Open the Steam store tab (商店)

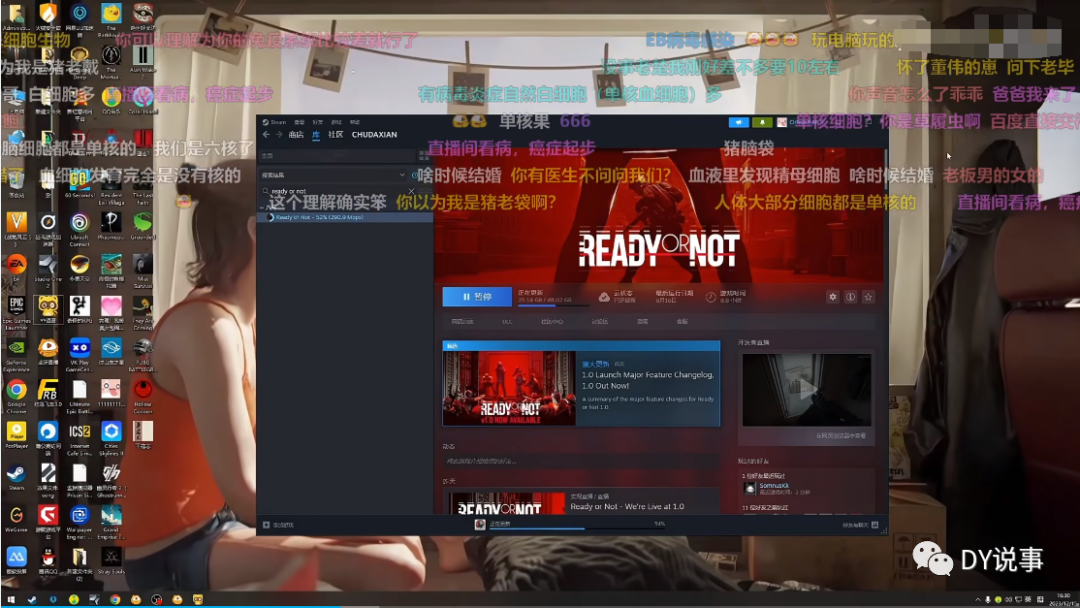tap(296, 134)
